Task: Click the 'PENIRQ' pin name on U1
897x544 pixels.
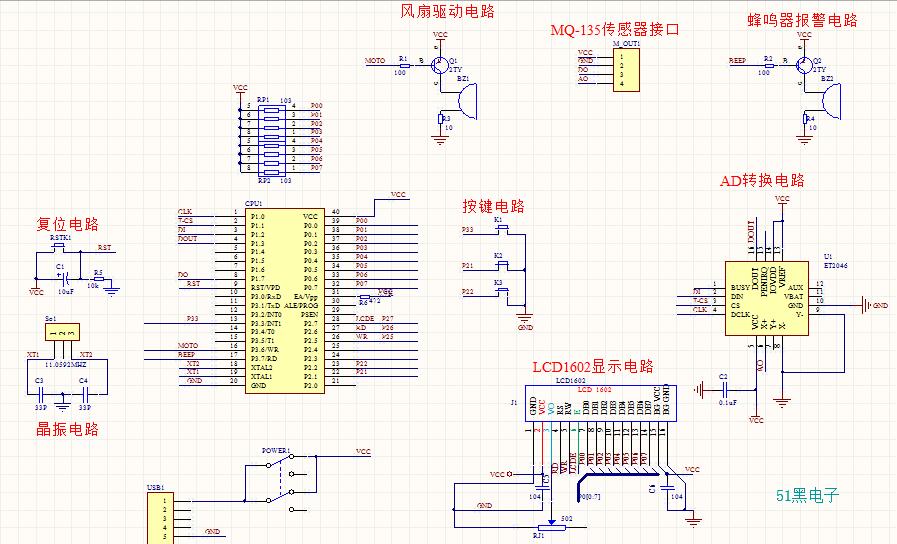Action: click(764, 281)
